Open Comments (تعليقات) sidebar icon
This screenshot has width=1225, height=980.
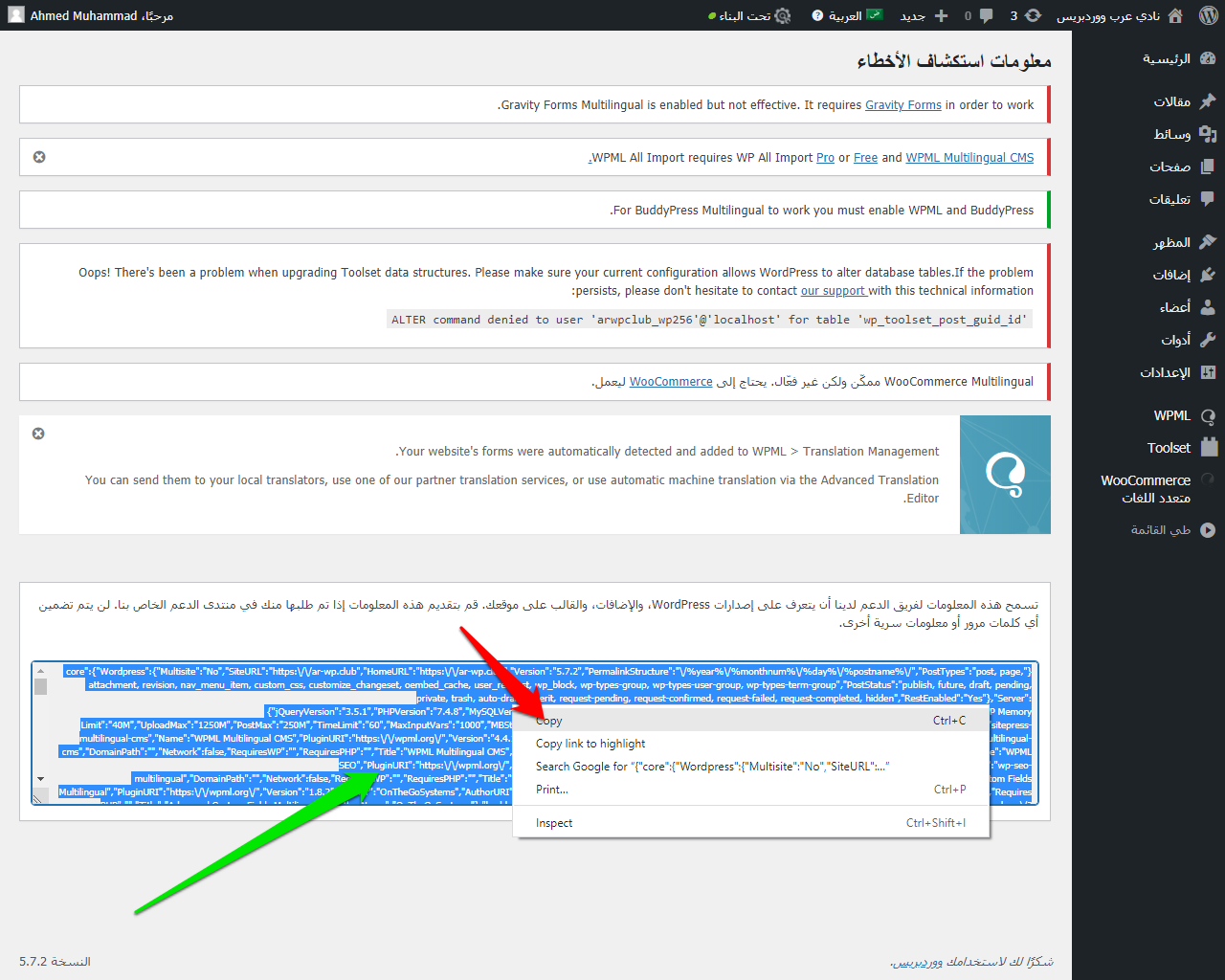click(1208, 199)
